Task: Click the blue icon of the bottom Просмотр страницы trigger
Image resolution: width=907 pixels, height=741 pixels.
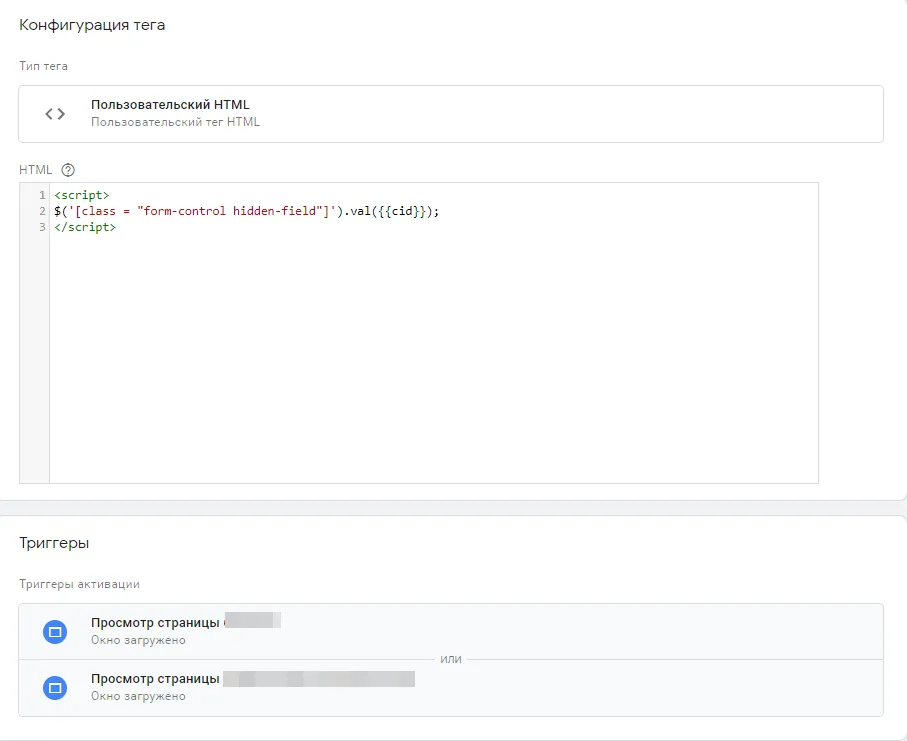Action: [56, 688]
